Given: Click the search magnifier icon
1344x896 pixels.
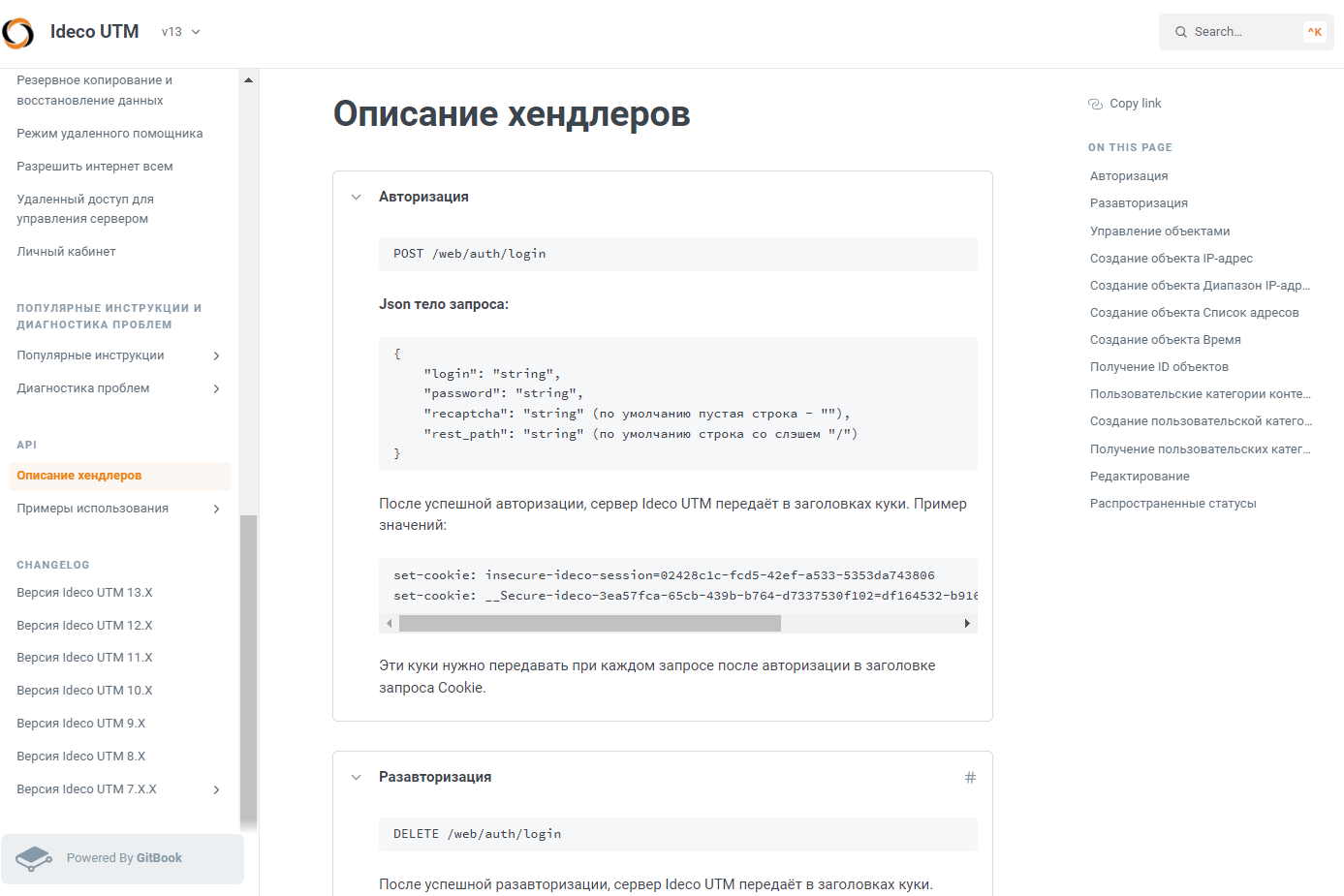Looking at the screenshot, I should pos(1181,32).
